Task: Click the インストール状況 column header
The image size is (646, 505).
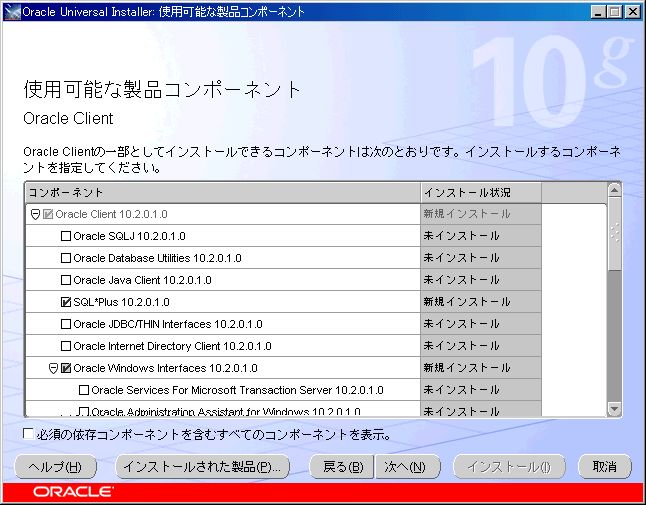Action: tap(481, 192)
